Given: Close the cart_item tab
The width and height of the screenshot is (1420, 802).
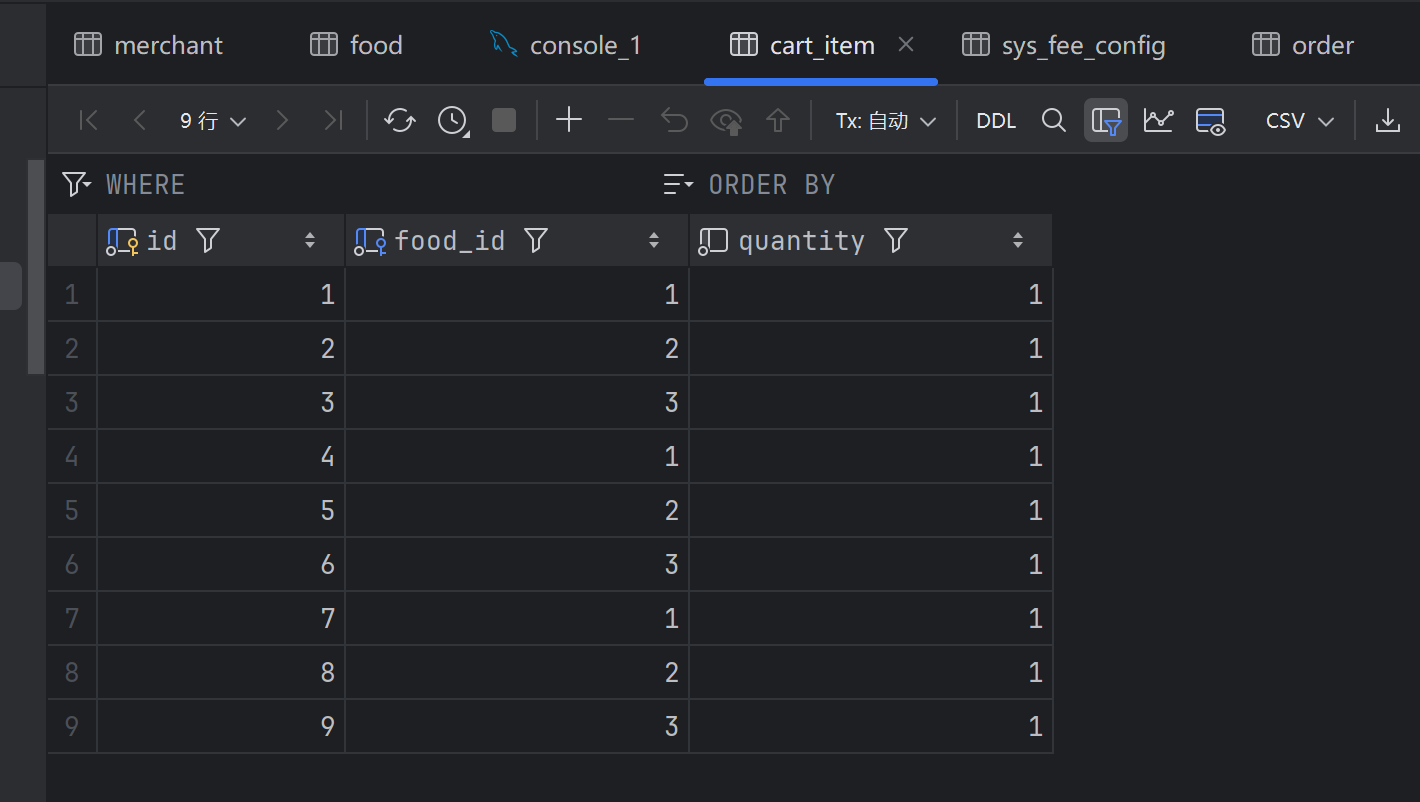Looking at the screenshot, I should pos(906,44).
